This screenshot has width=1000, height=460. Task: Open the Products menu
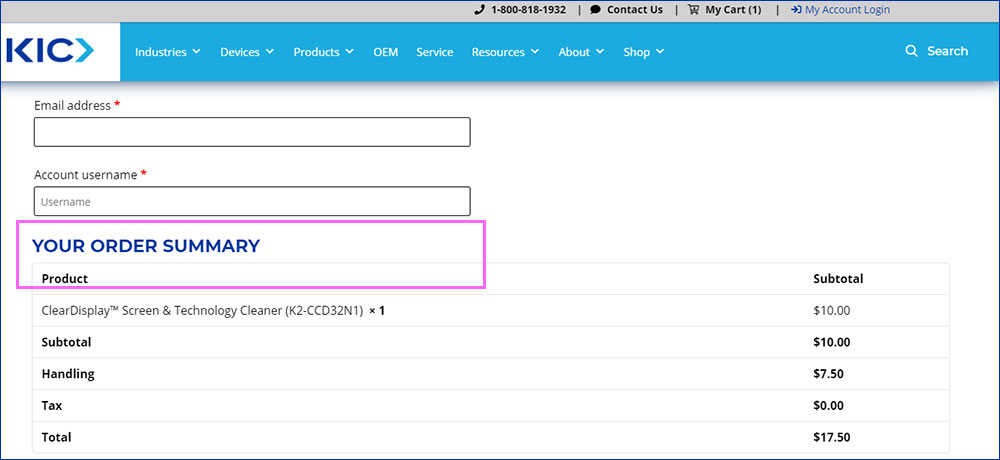[316, 52]
